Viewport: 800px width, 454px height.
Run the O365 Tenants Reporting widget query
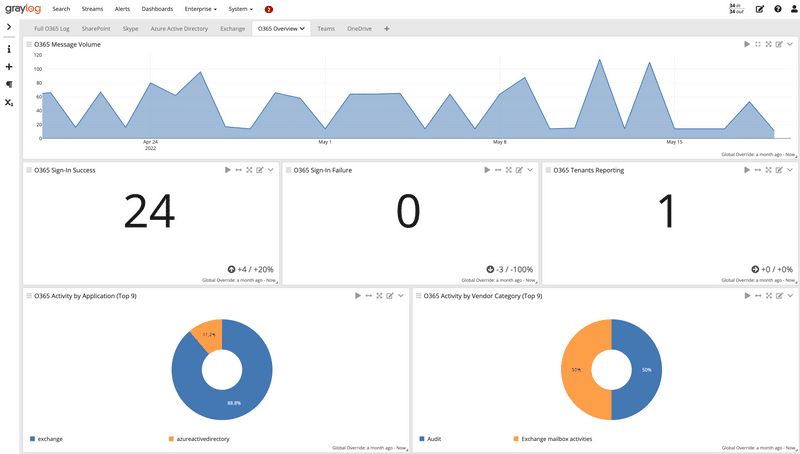click(x=747, y=170)
